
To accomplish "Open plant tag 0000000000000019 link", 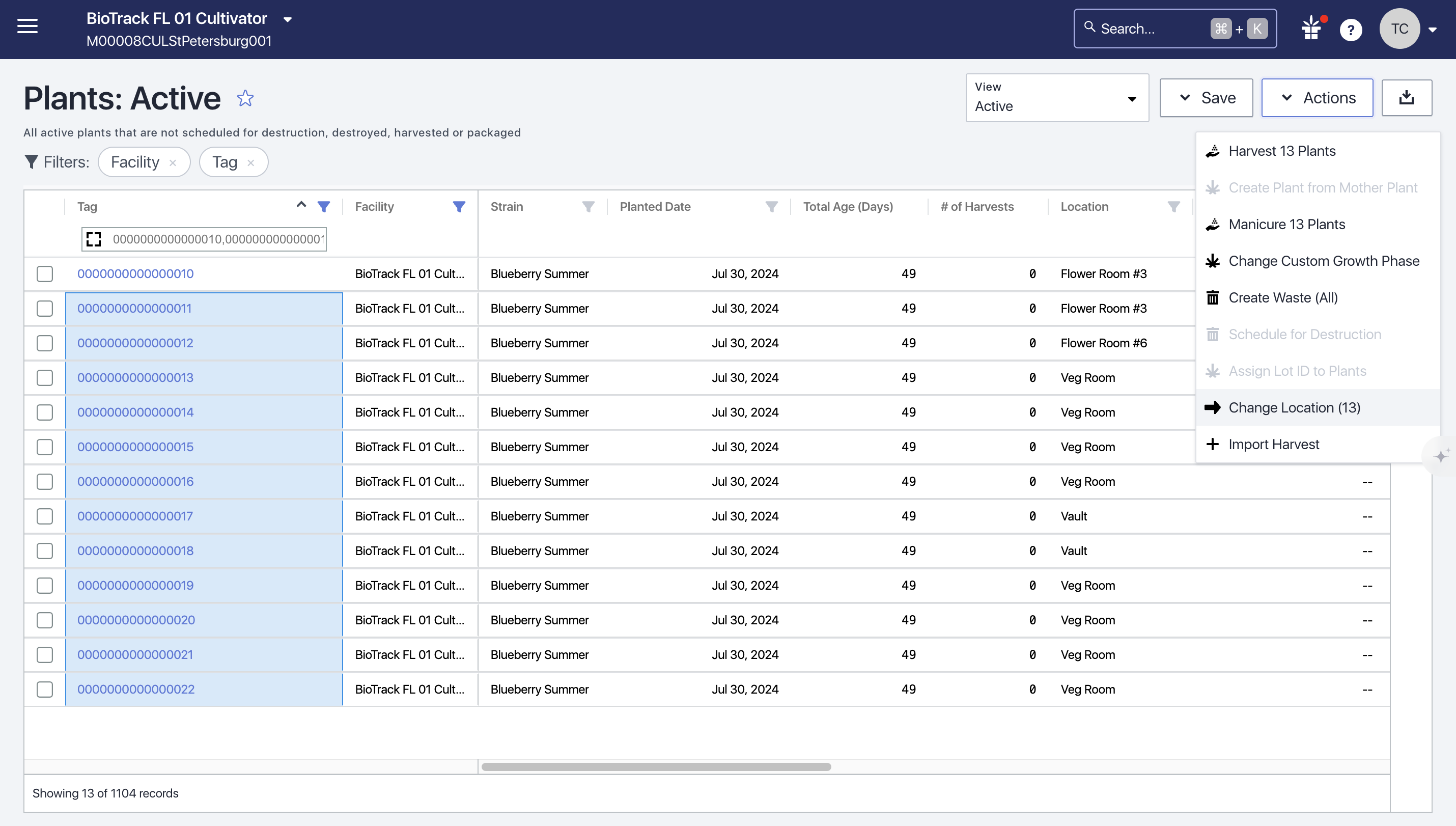I will (x=135, y=586).
